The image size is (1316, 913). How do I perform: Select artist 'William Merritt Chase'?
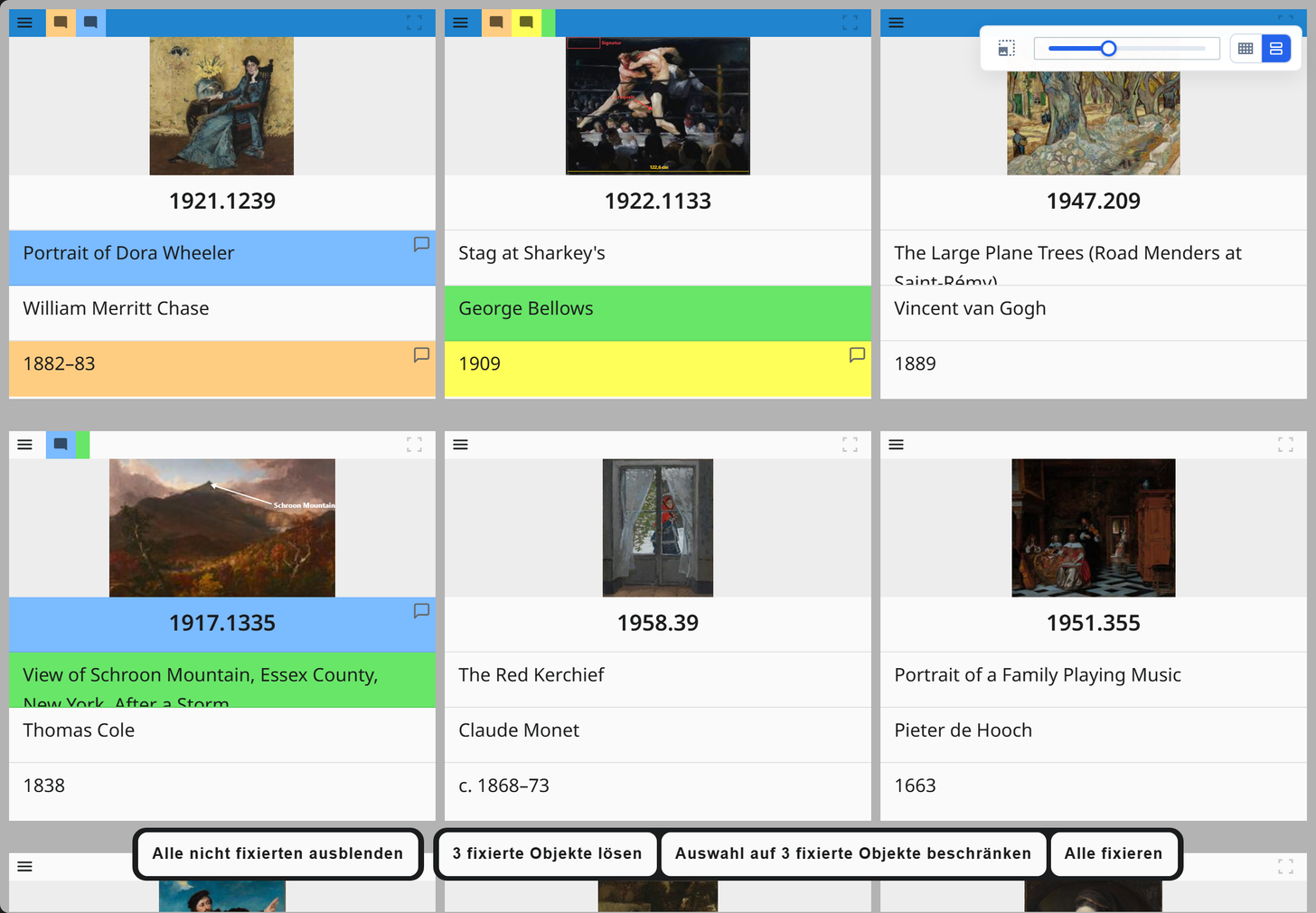click(116, 308)
